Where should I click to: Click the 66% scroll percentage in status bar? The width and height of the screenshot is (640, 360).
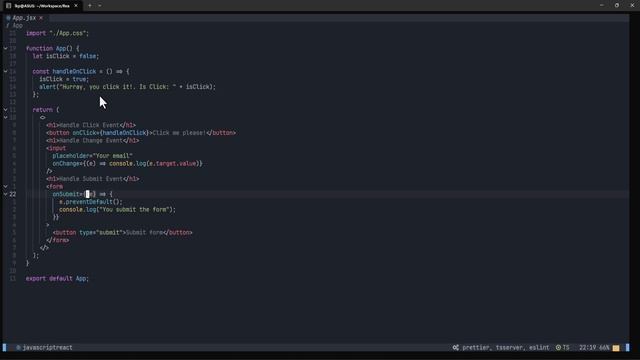pyautogui.click(x=603, y=347)
